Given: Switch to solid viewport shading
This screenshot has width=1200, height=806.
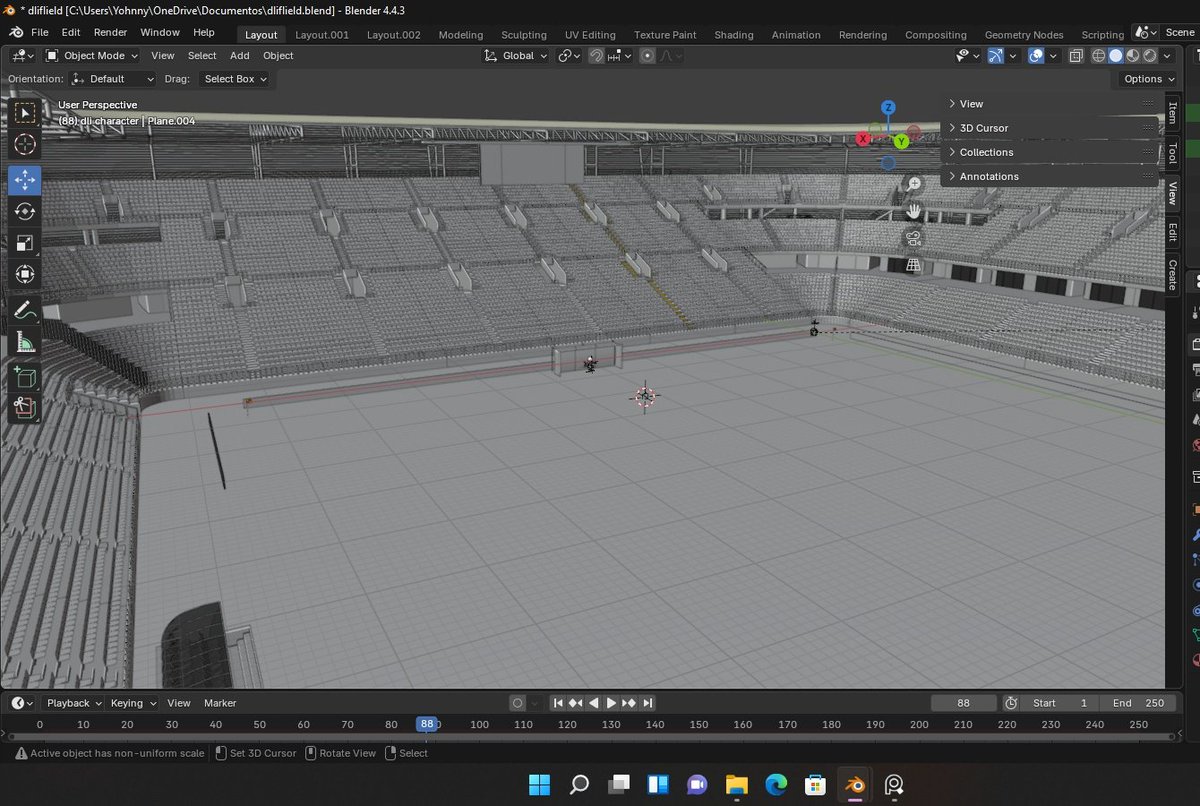Looking at the screenshot, I should point(1116,56).
